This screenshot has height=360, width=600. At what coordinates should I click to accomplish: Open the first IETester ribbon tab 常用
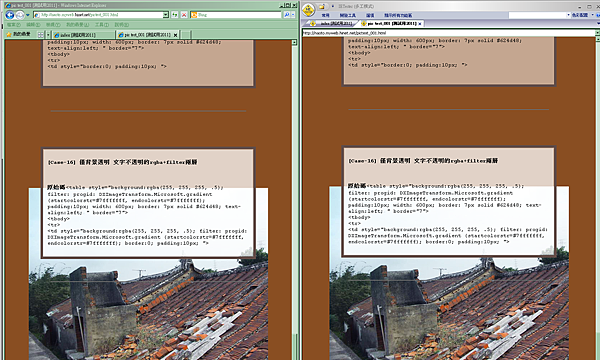click(325, 15)
